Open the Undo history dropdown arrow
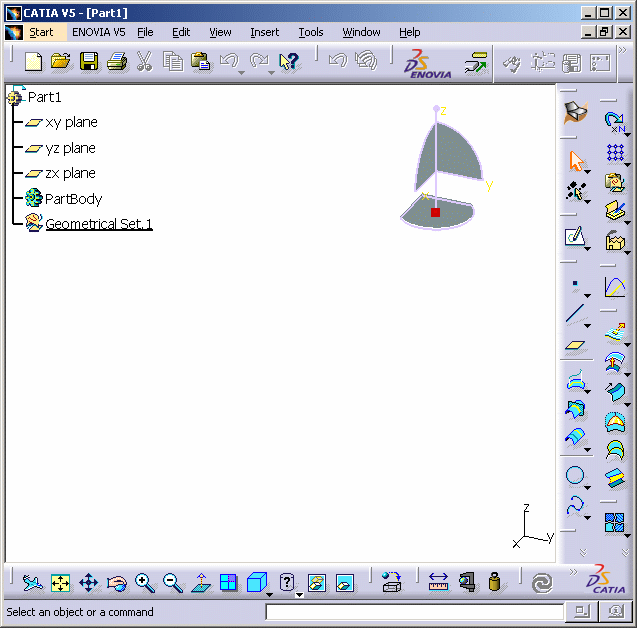637x628 pixels. [241, 73]
